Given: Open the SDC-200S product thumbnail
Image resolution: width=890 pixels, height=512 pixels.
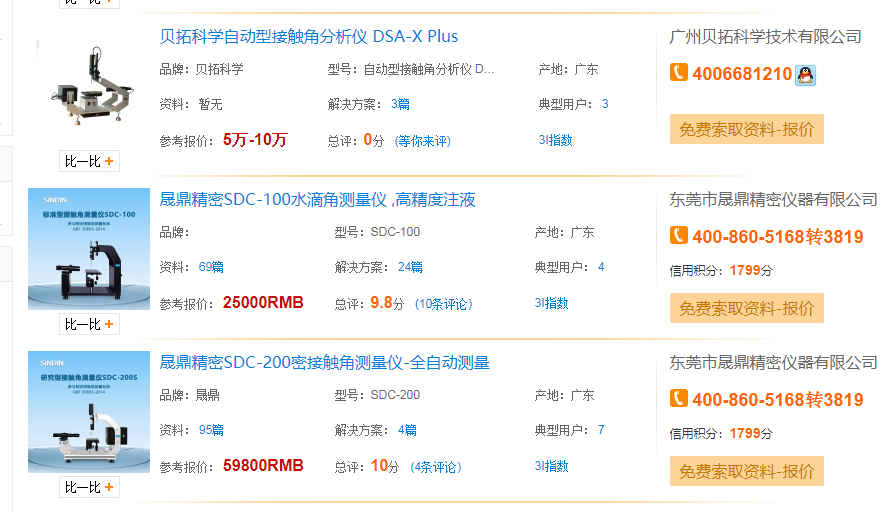Looking at the screenshot, I should [x=89, y=412].
